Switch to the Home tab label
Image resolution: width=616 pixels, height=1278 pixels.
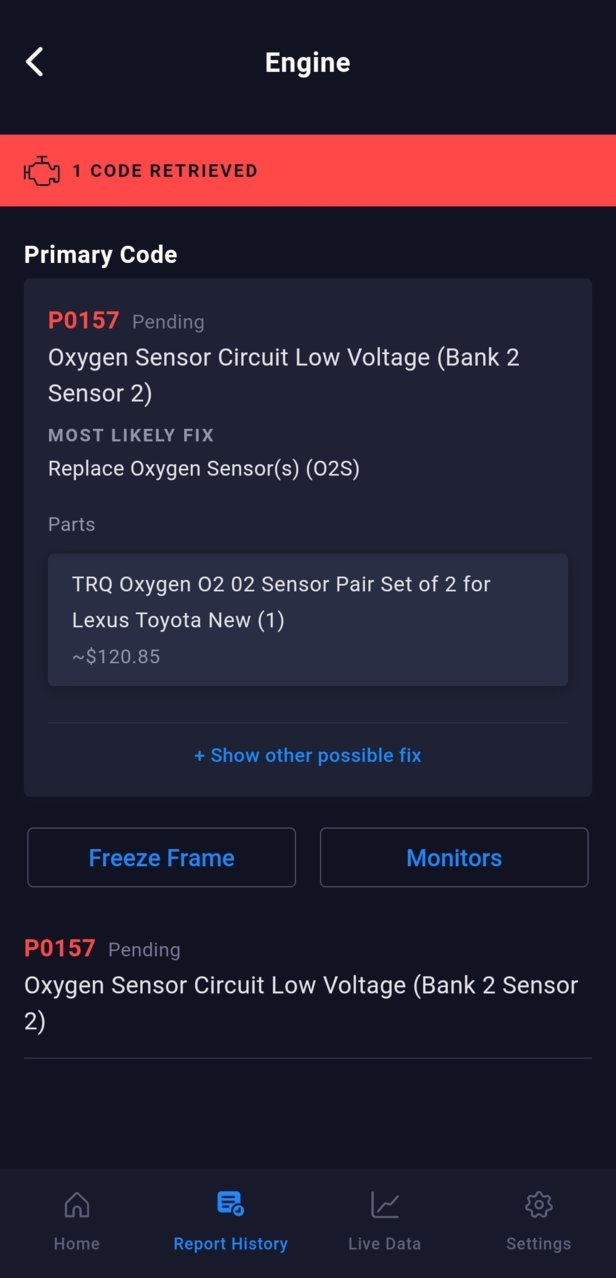point(76,1244)
